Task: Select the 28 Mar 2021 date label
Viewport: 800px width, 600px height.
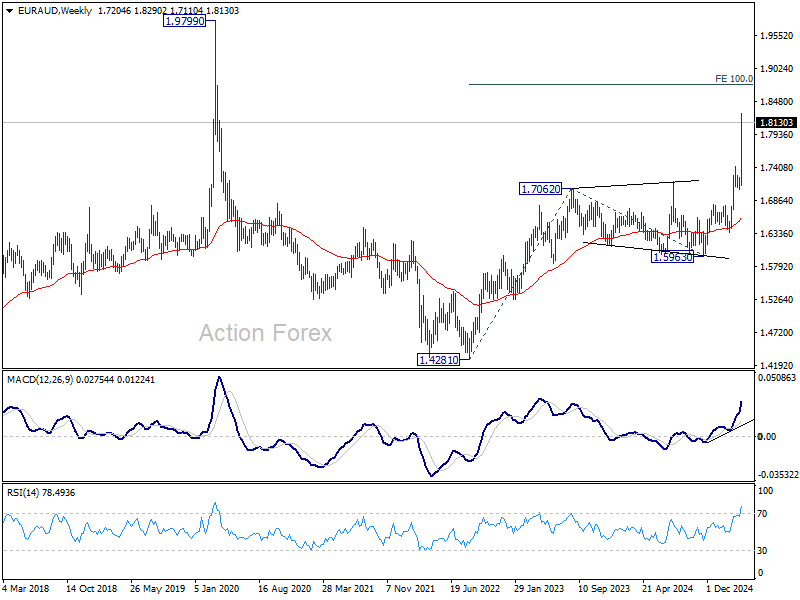Action: click(348, 588)
